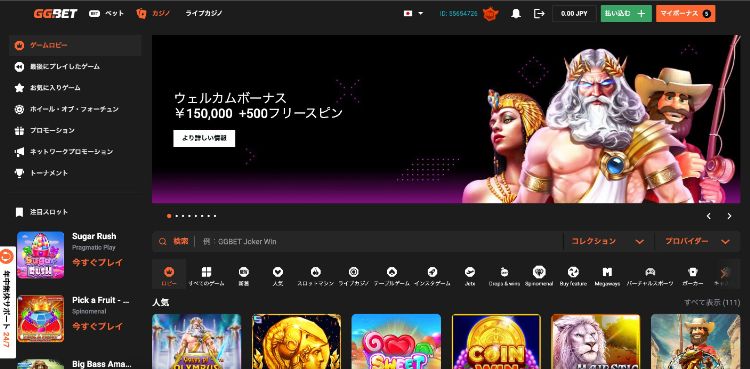Viewport: 750px width, 369px height.
Task: Open the fisherman game card
Action: tap(695, 341)
